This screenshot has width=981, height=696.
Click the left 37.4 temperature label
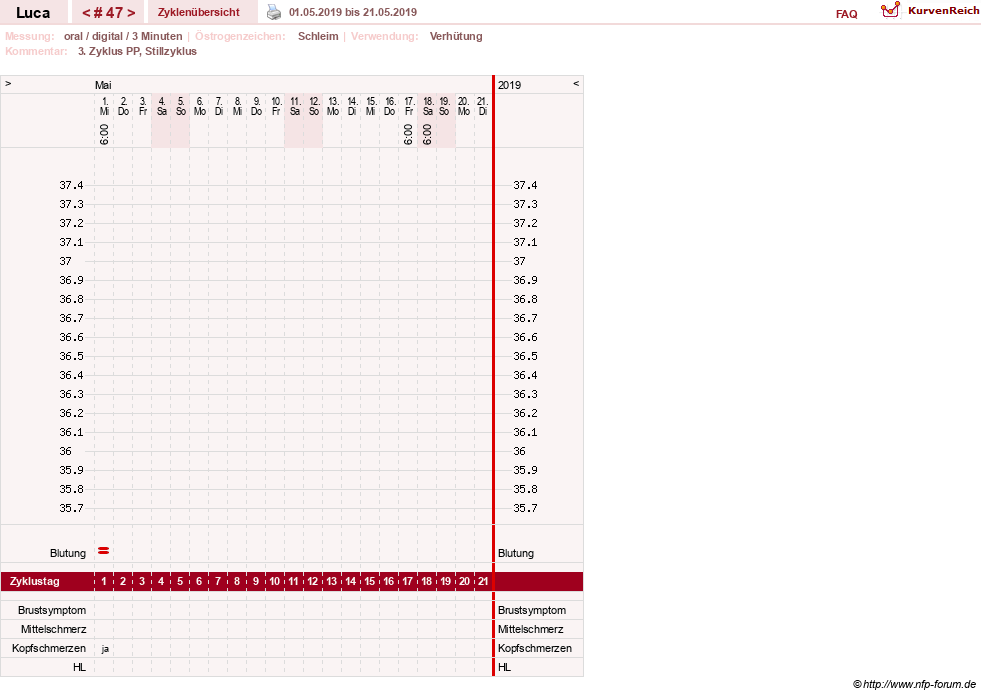pos(71,185)
